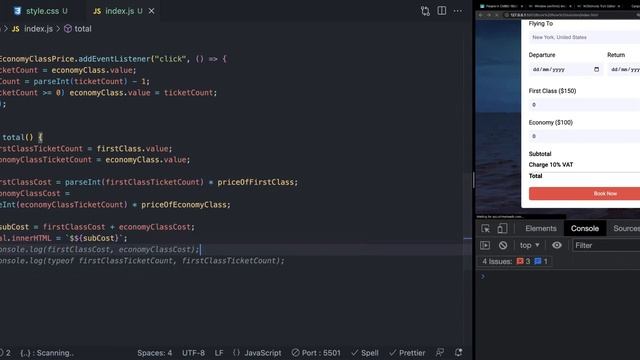Change indentation via Spaces: 4
Image resolution: width=640 pixels, height=360 pixels.
click(154, 353)
